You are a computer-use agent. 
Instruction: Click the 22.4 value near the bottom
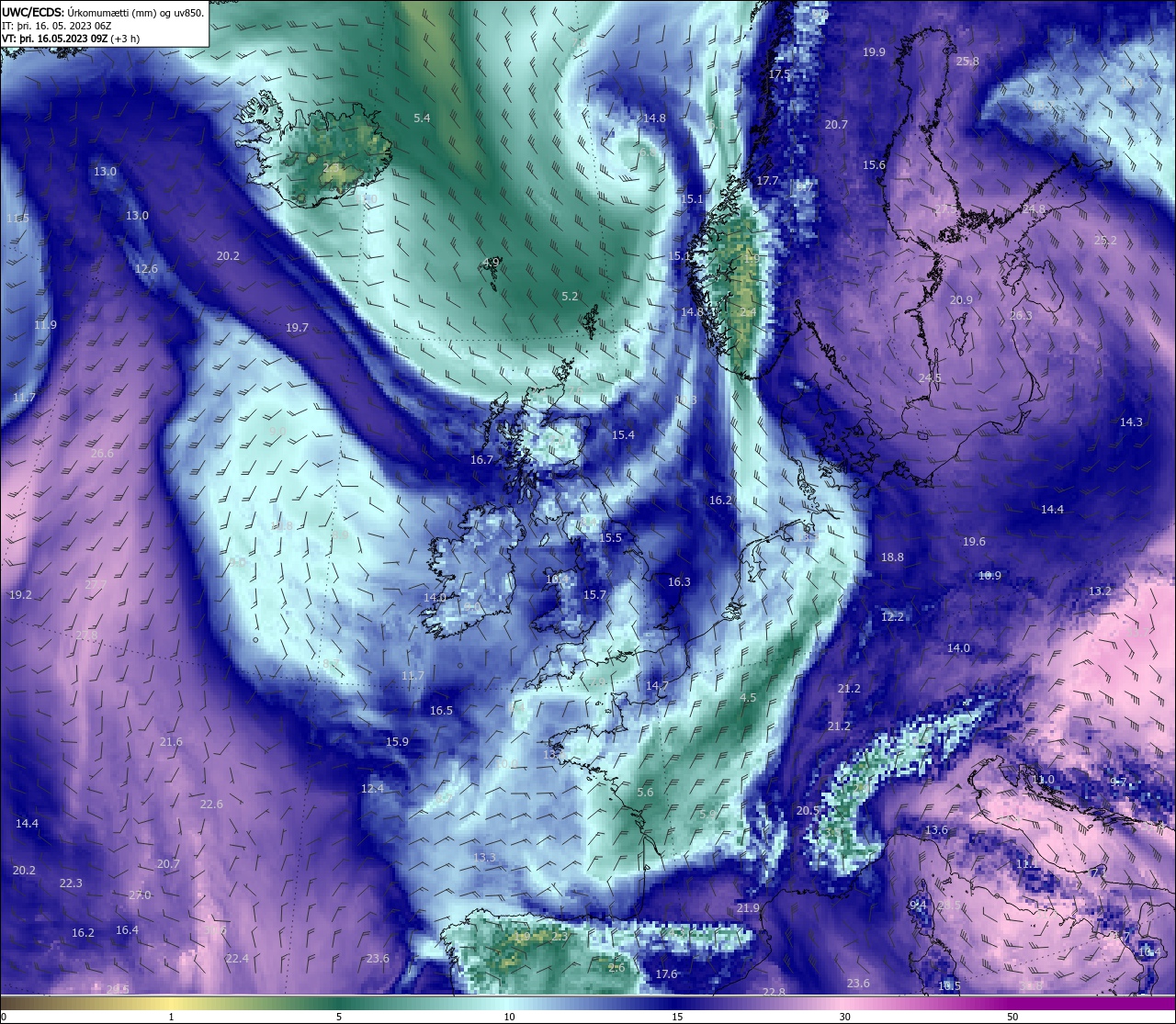point(237,959)
